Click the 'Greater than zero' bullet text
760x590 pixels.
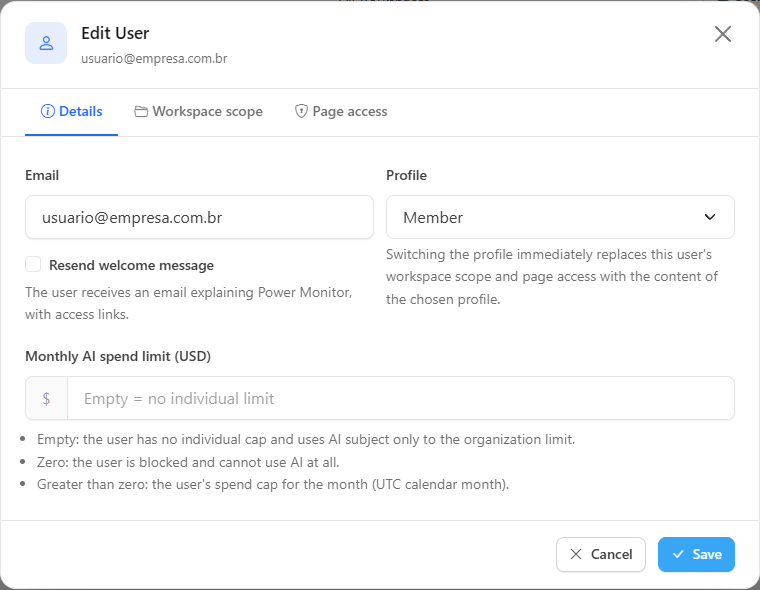coord(273,484)
